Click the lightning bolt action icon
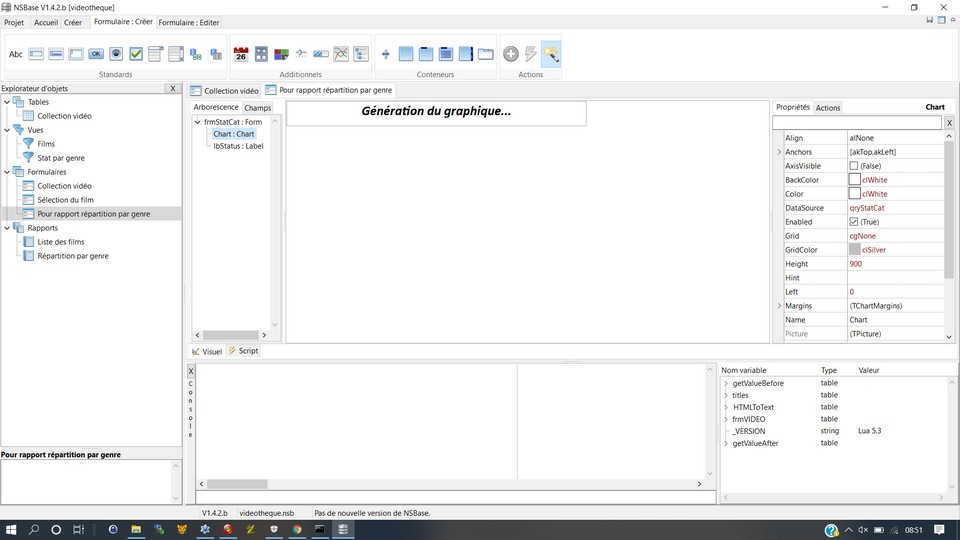The width and height of the screenshot is (960, 540). click(x=531, y=54)
